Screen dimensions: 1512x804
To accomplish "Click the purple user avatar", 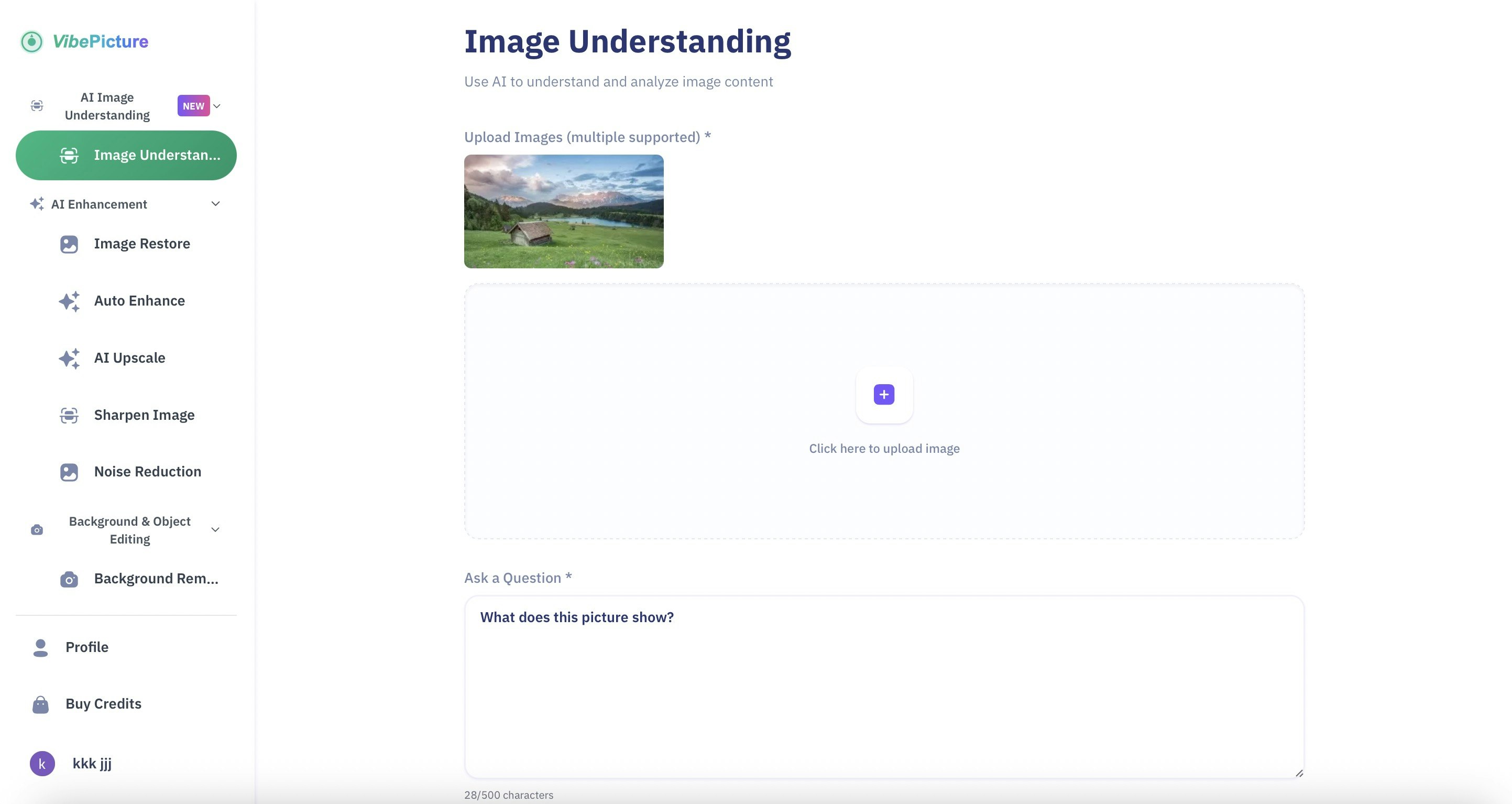I will (x=42, y=764).
